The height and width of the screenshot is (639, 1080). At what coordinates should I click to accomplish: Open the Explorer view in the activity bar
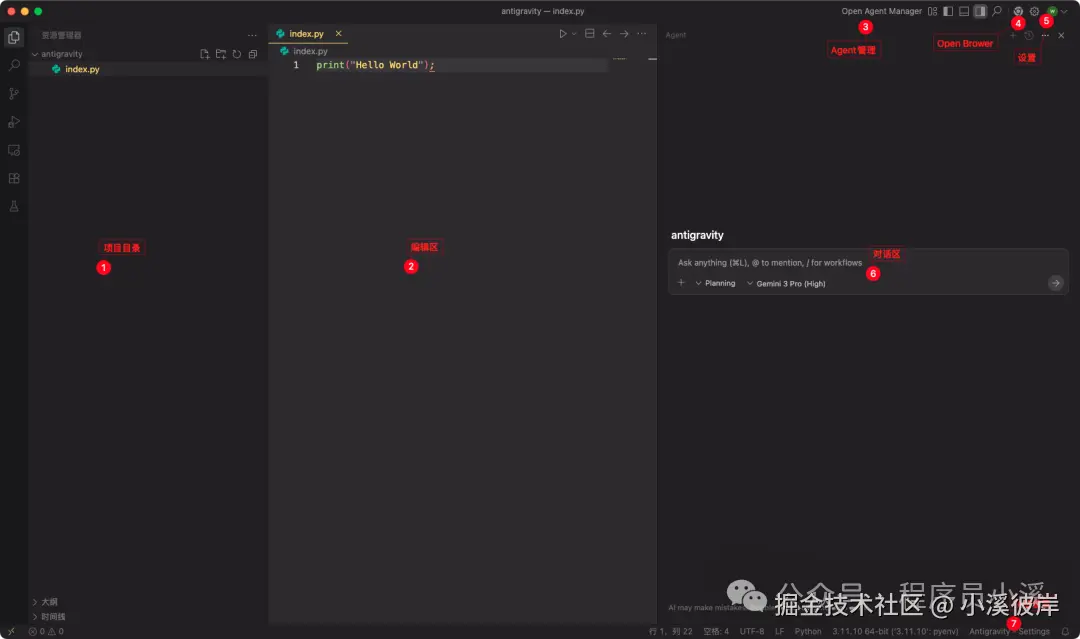pyautogui.click(x=14, y=37)
